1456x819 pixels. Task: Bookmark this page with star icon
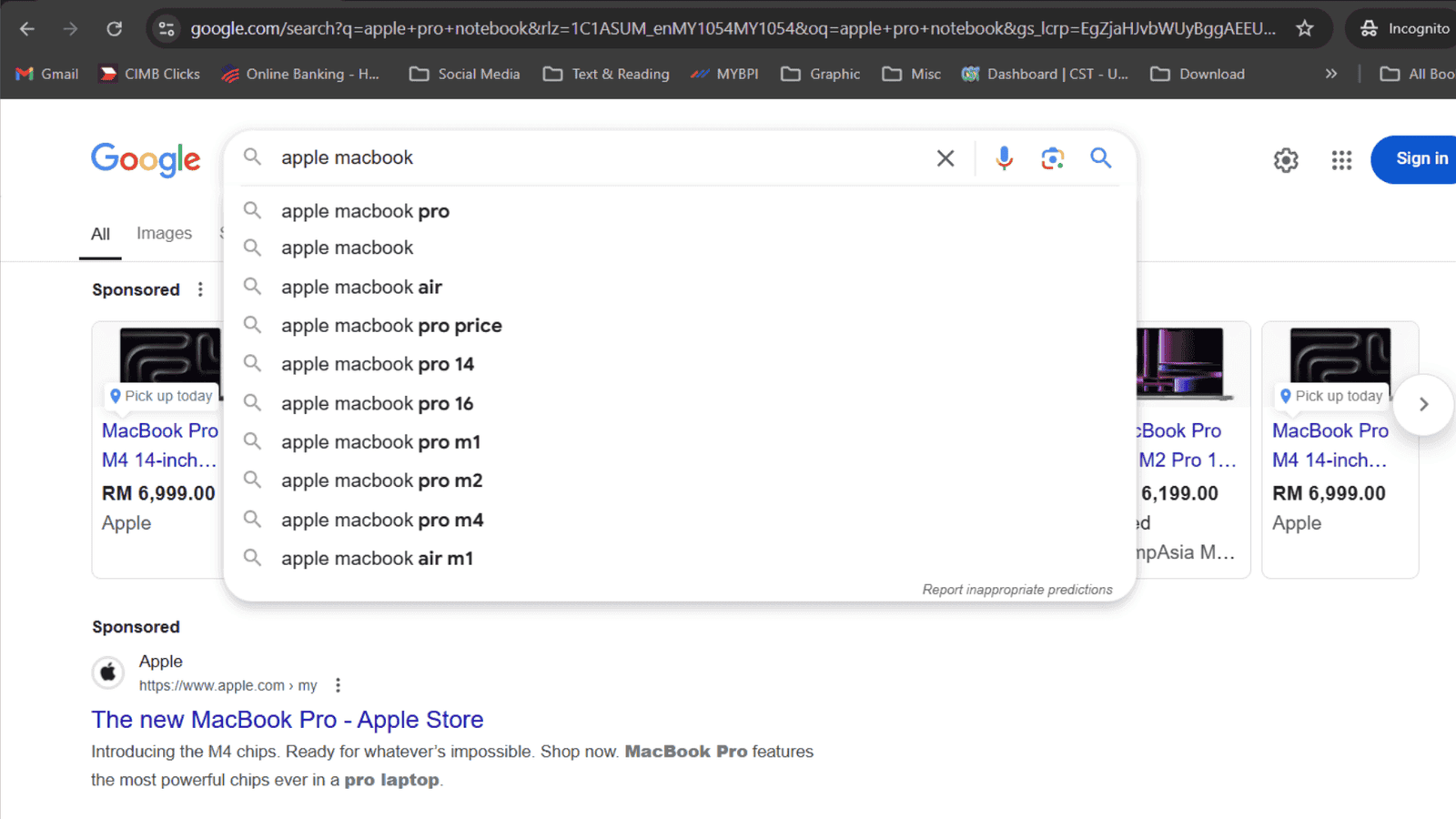[1305, 29]
